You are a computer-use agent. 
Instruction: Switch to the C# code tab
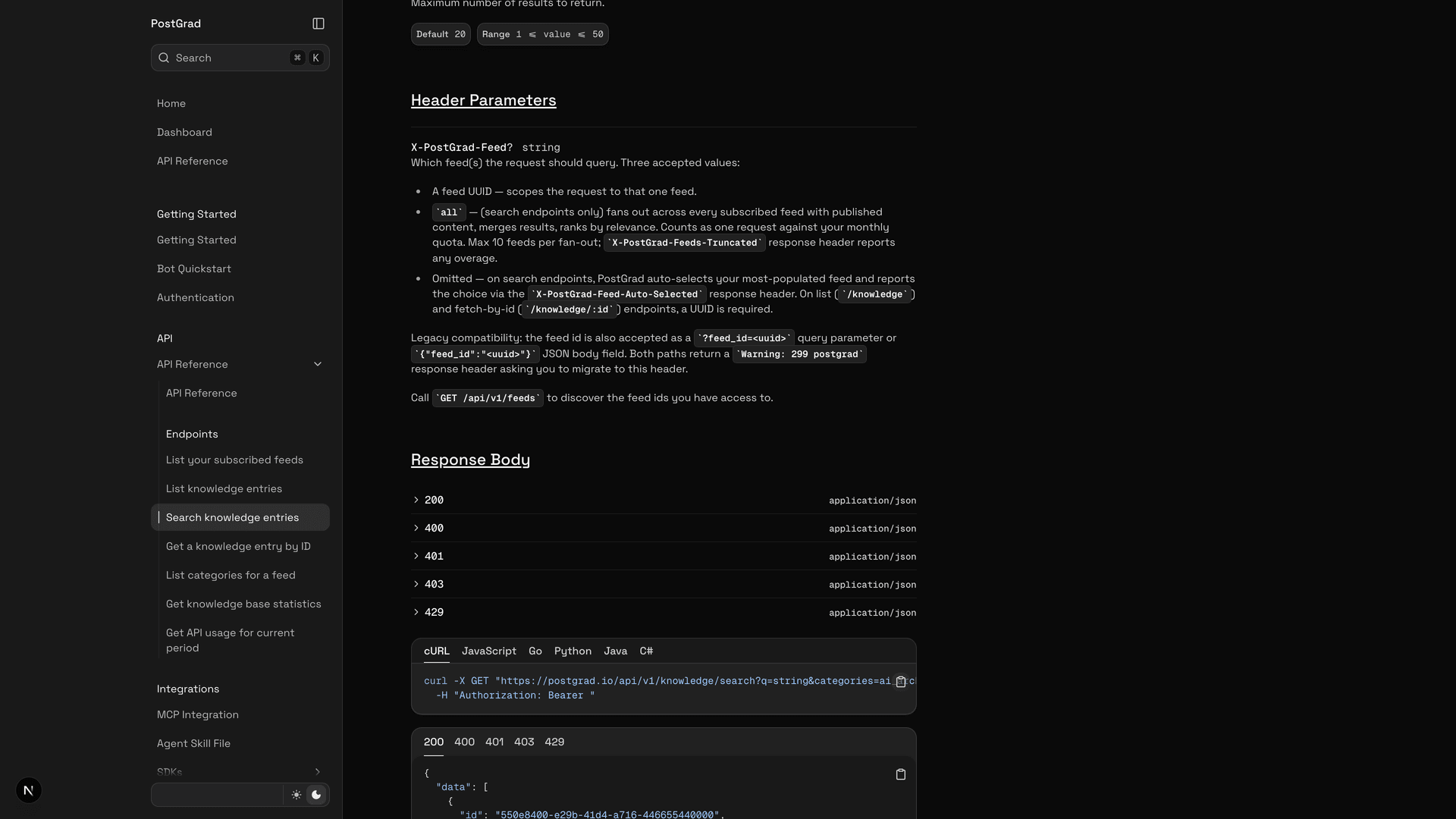(x=646, y=651)
